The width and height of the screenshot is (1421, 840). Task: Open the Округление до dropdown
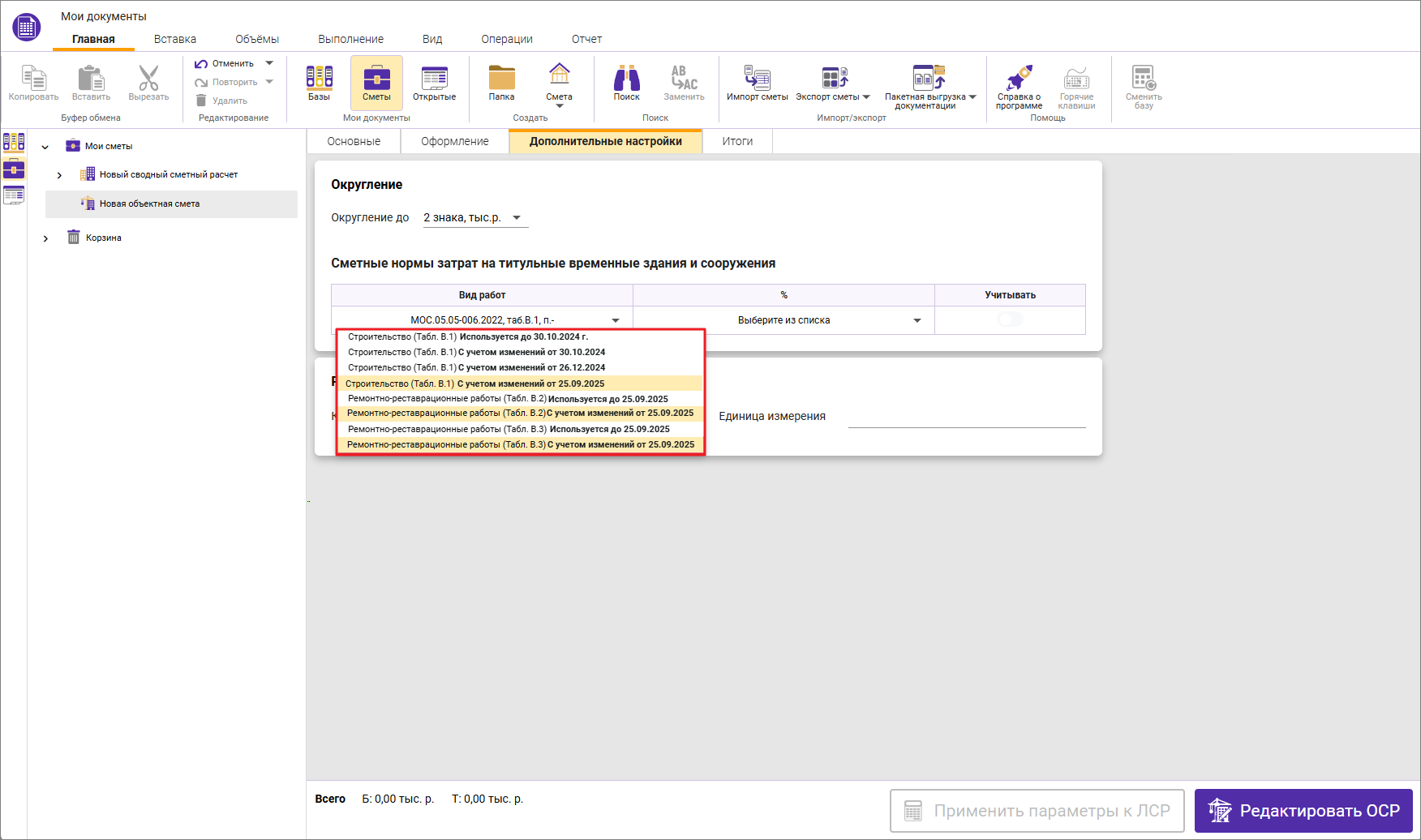pyautogui.click(x=475, y=217)
